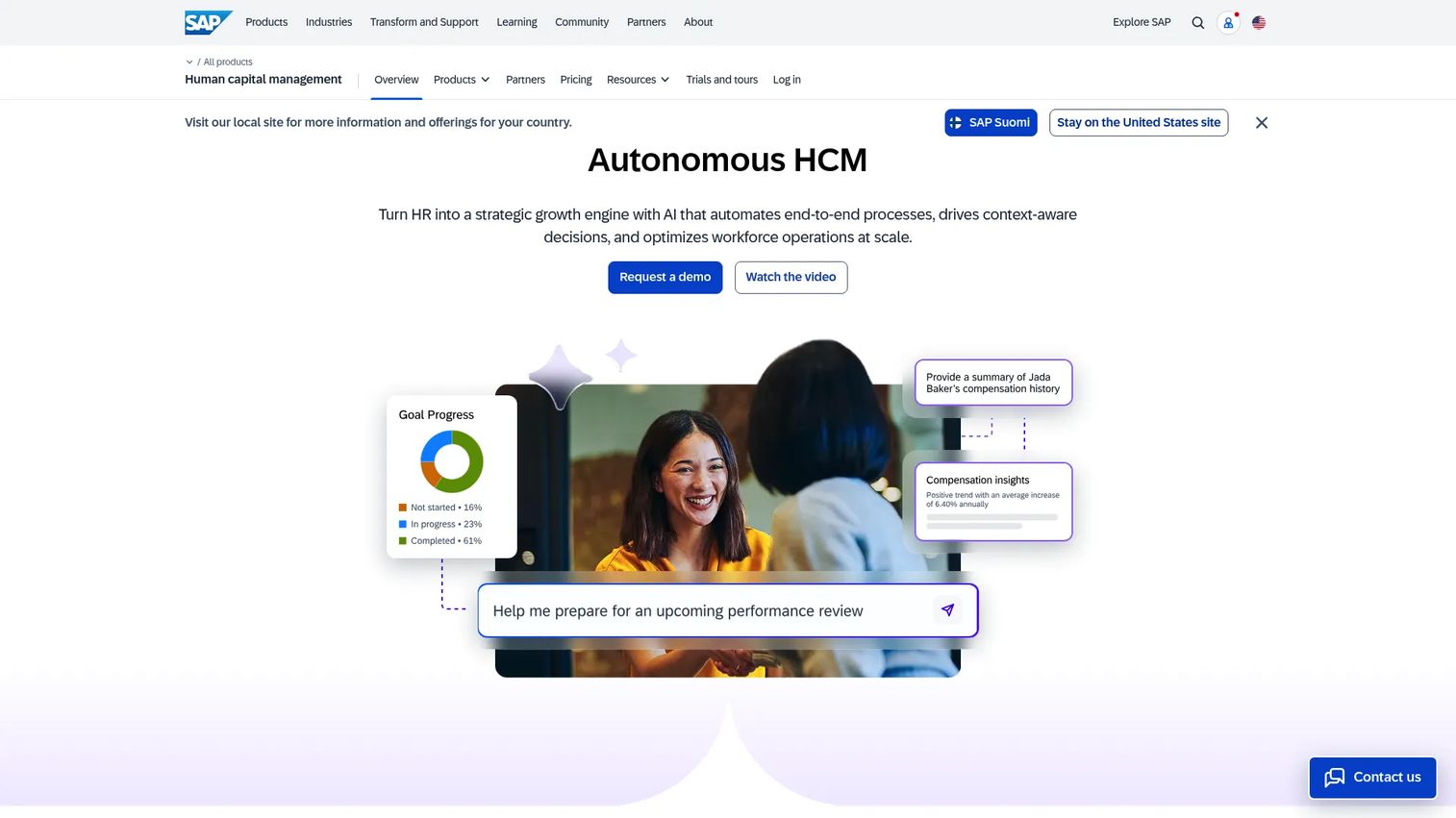
Task: Click the Compensation insights card
Action: tap(993, 502)
